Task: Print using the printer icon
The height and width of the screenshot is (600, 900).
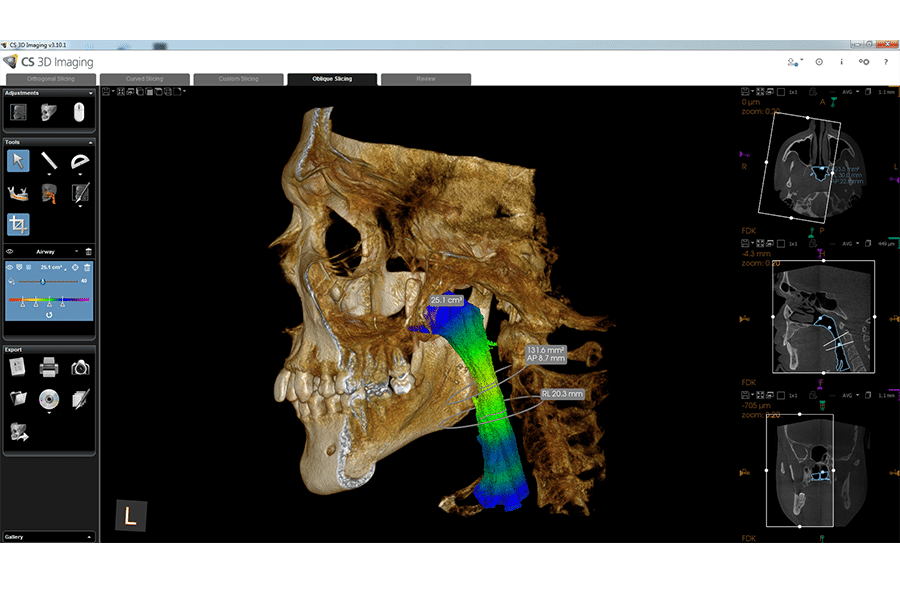Action: pos(49,367)
